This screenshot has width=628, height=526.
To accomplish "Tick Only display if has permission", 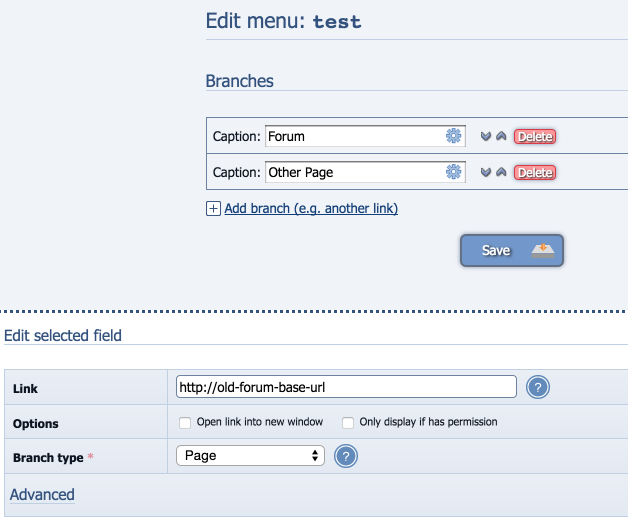I will [x=348, y=423].
